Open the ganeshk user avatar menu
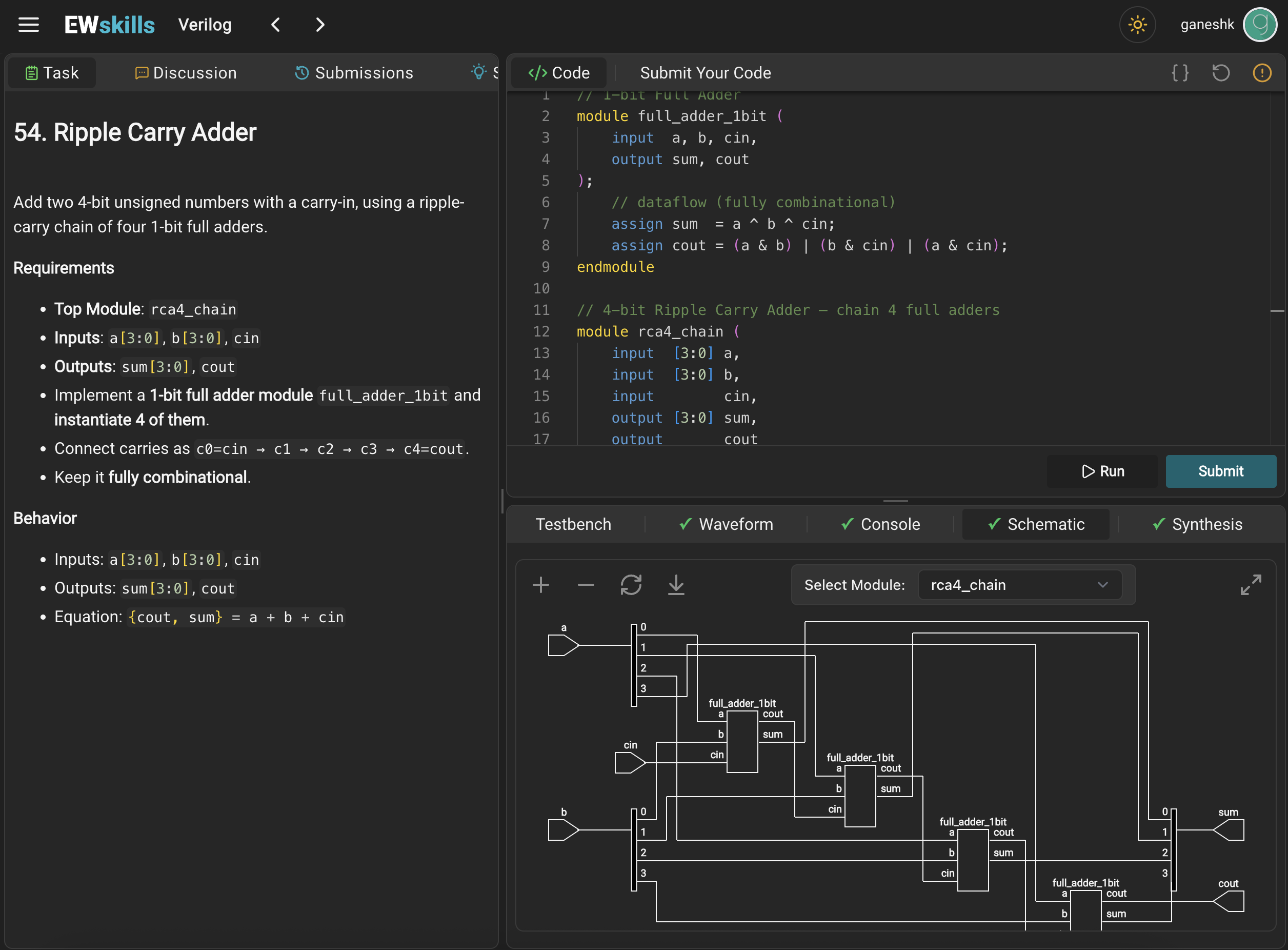1288x950 pixels. pyautogui.click(x=1259, y=25)
